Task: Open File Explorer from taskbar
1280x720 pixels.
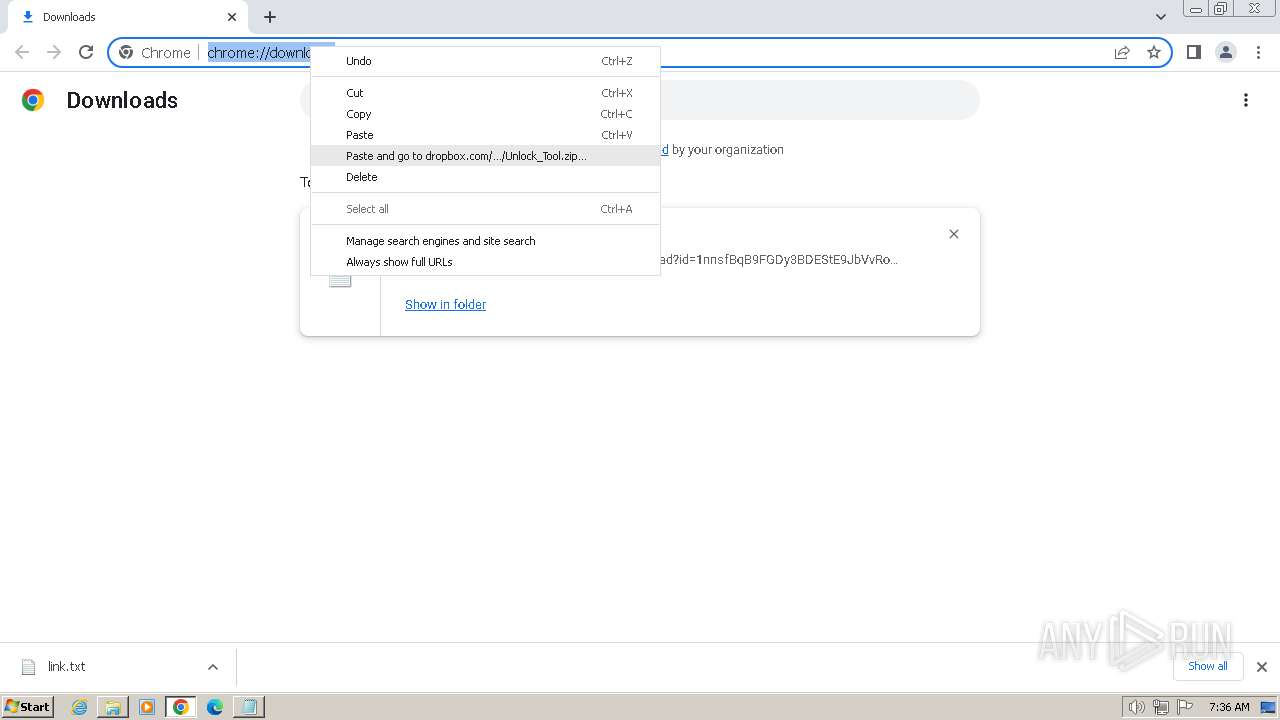Action: point(113,707)
